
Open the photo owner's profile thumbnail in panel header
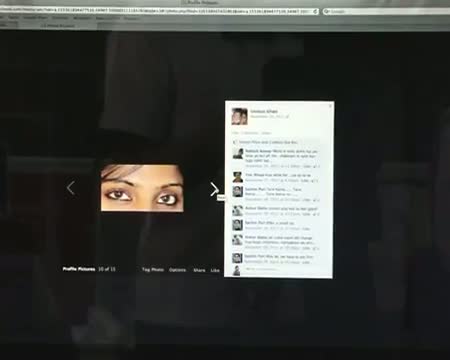(x=240, y=116)
